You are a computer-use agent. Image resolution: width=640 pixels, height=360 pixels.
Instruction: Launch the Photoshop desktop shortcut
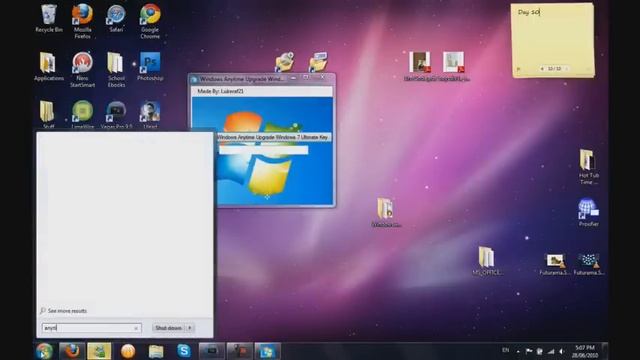[150, 66]
